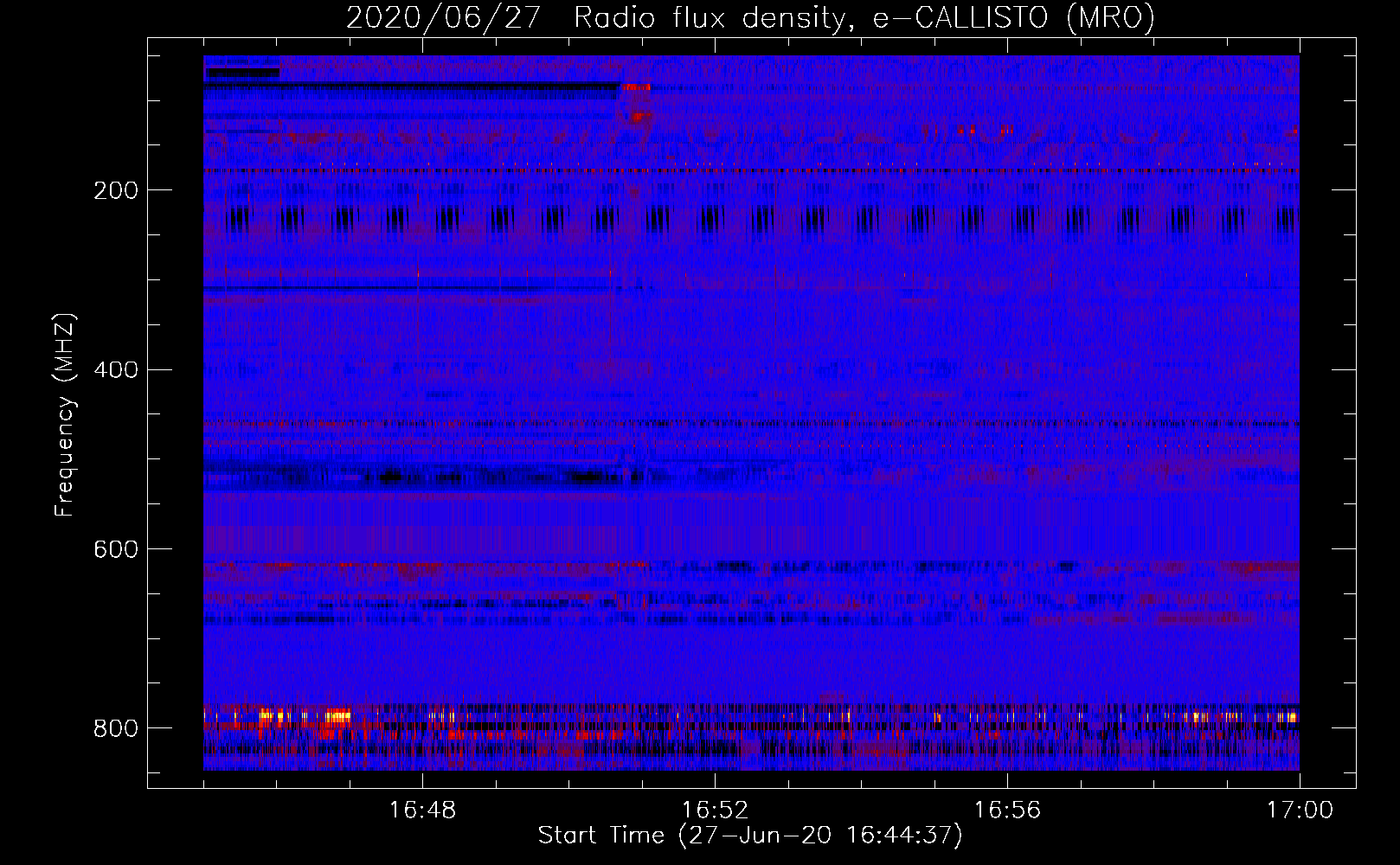
Task: Click the "Frequency (MHZ)" axis label
Action: point(65,414)
